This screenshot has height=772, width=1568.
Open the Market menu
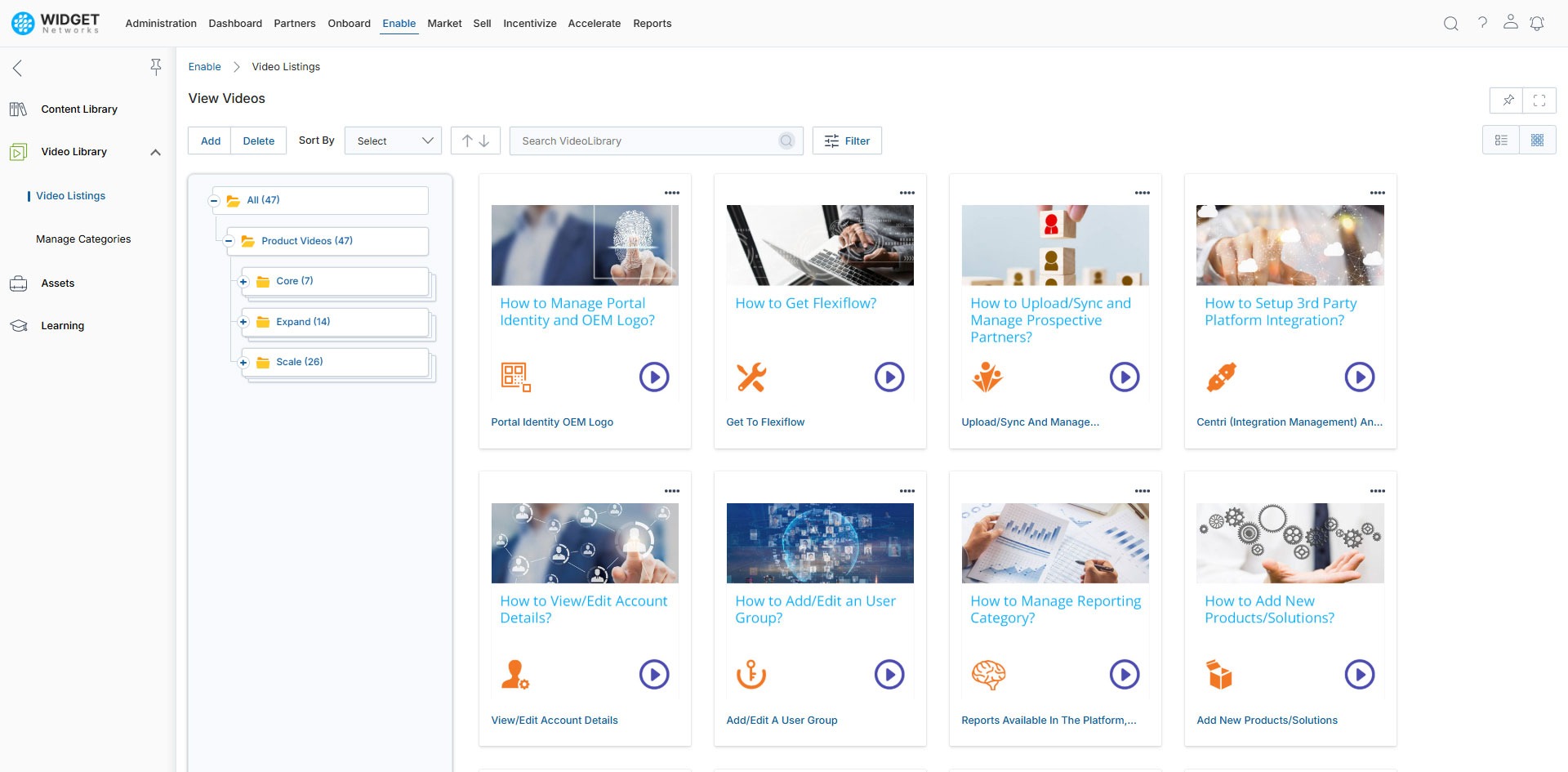coord(444,24)
